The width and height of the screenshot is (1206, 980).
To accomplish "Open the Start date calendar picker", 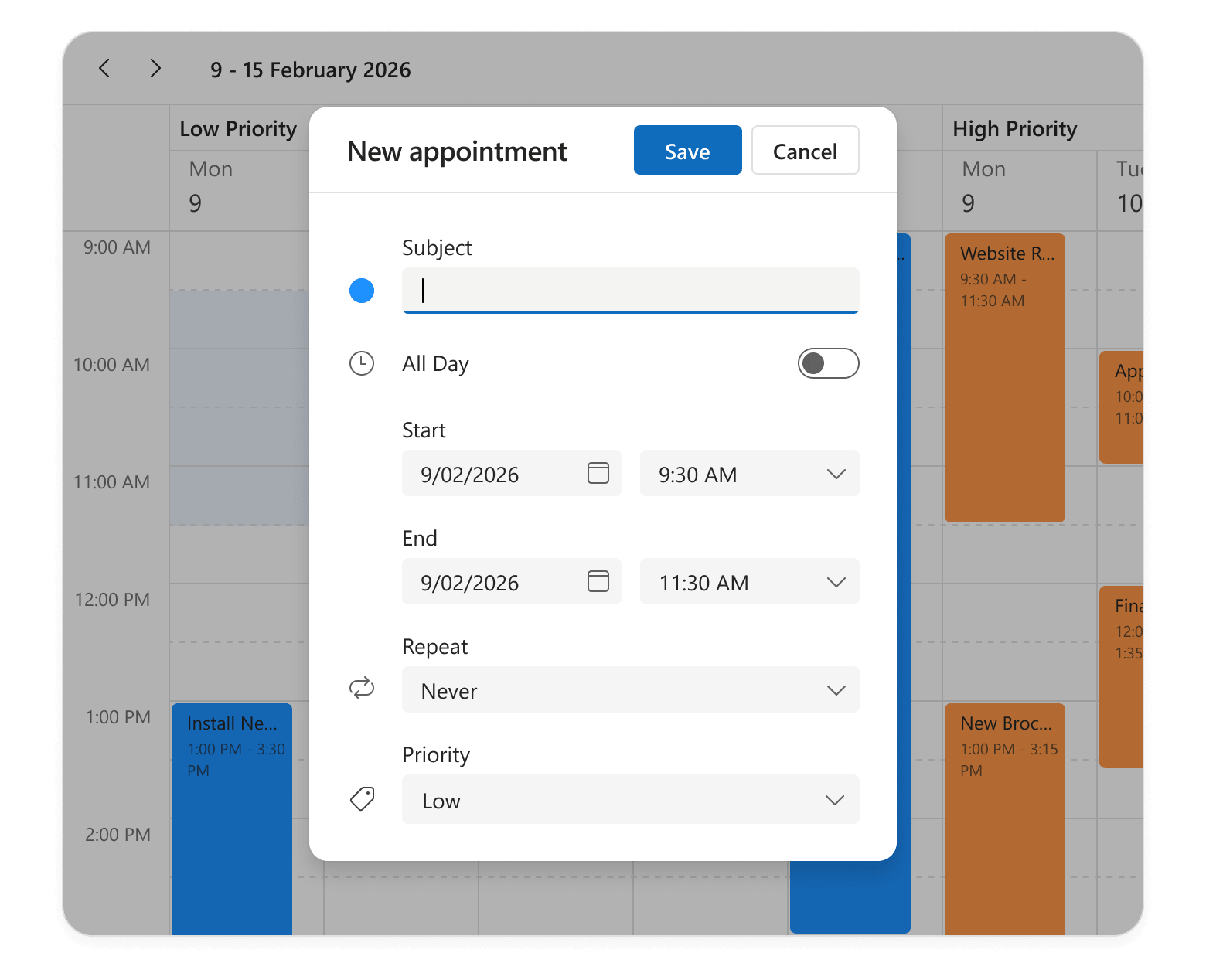I will pos(598,473).
